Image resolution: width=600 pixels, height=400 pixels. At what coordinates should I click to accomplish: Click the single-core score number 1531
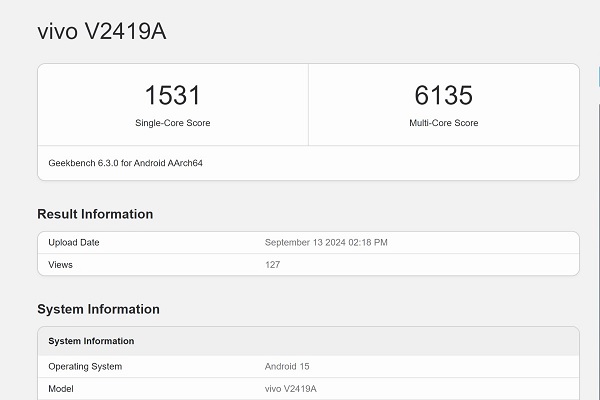tap(172, 96)
